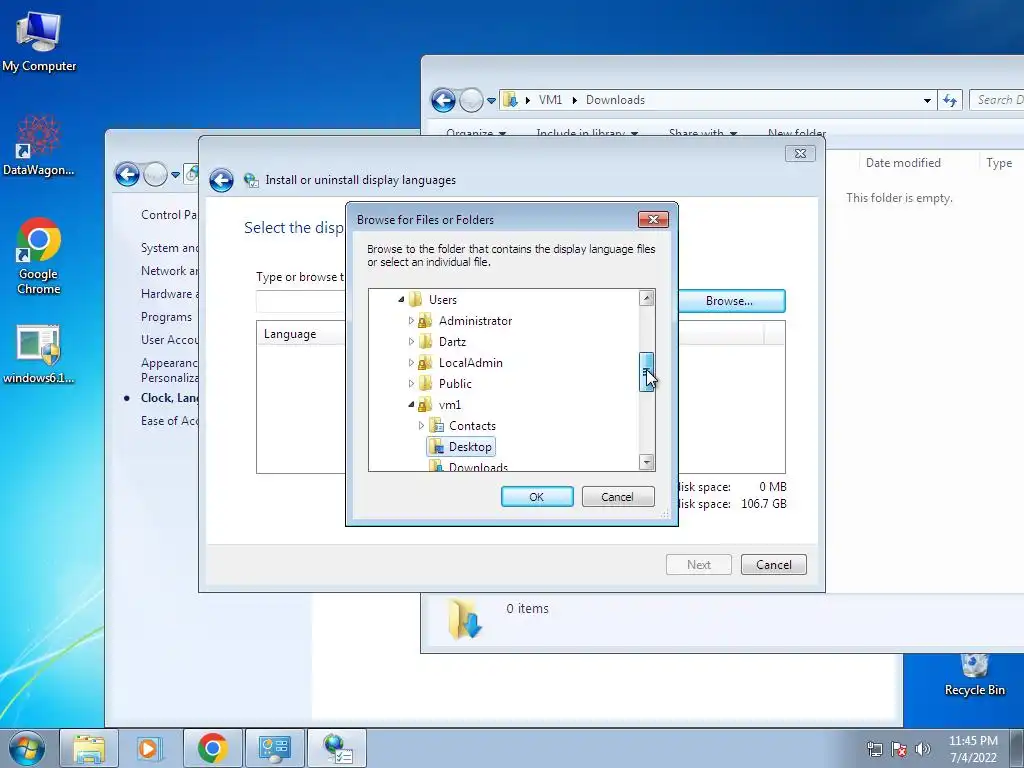Click folder tree scrollbar up arrow
The height and width of the screenshot is (768, 1024).
click(x=647, y=298)
